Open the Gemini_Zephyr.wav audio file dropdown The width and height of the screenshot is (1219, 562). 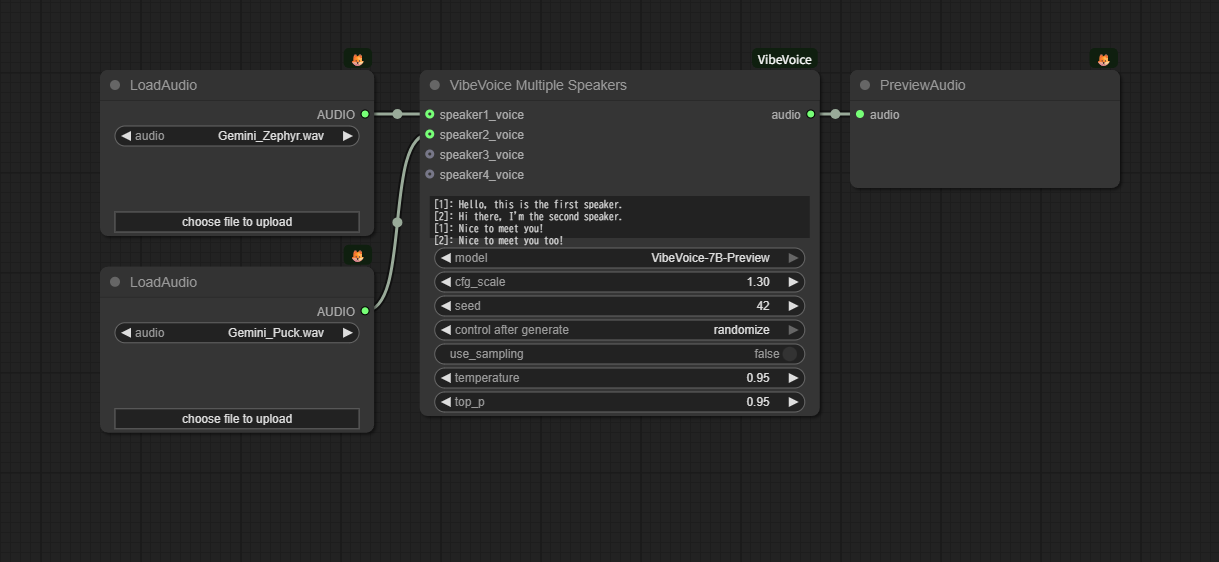[x=237, y=136]
